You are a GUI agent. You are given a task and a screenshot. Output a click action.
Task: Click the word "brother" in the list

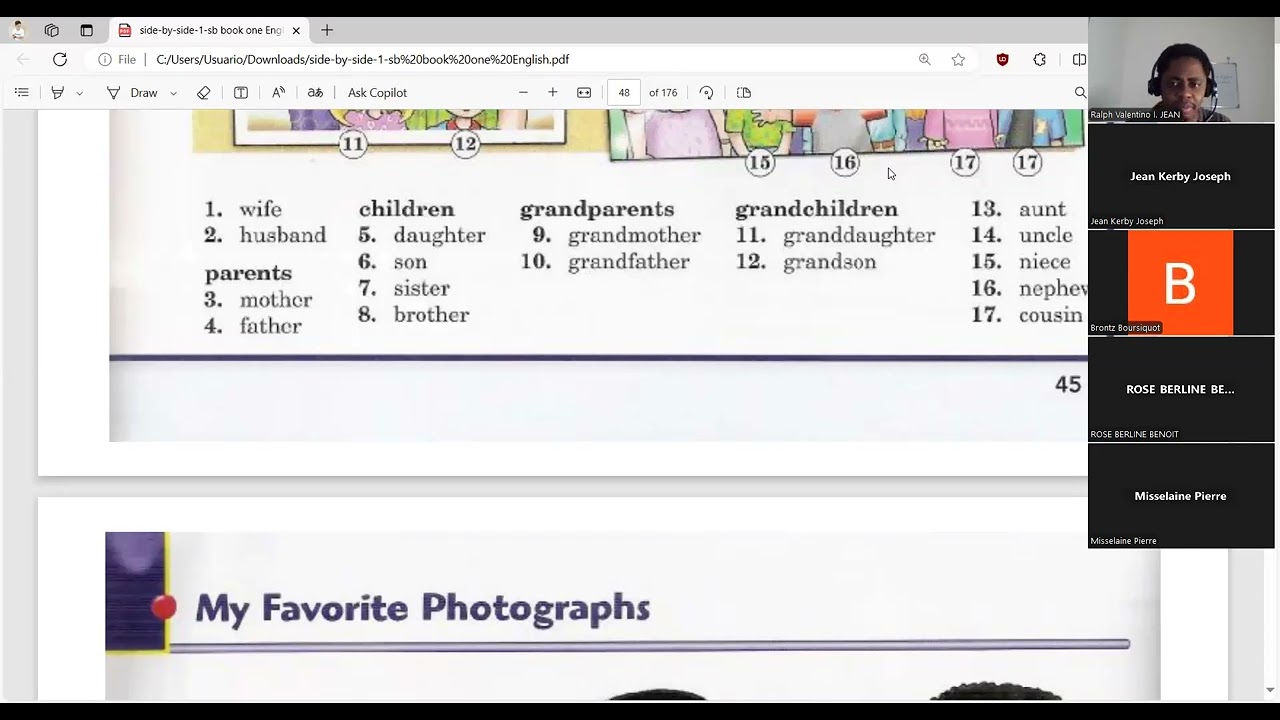click(431, 315)
